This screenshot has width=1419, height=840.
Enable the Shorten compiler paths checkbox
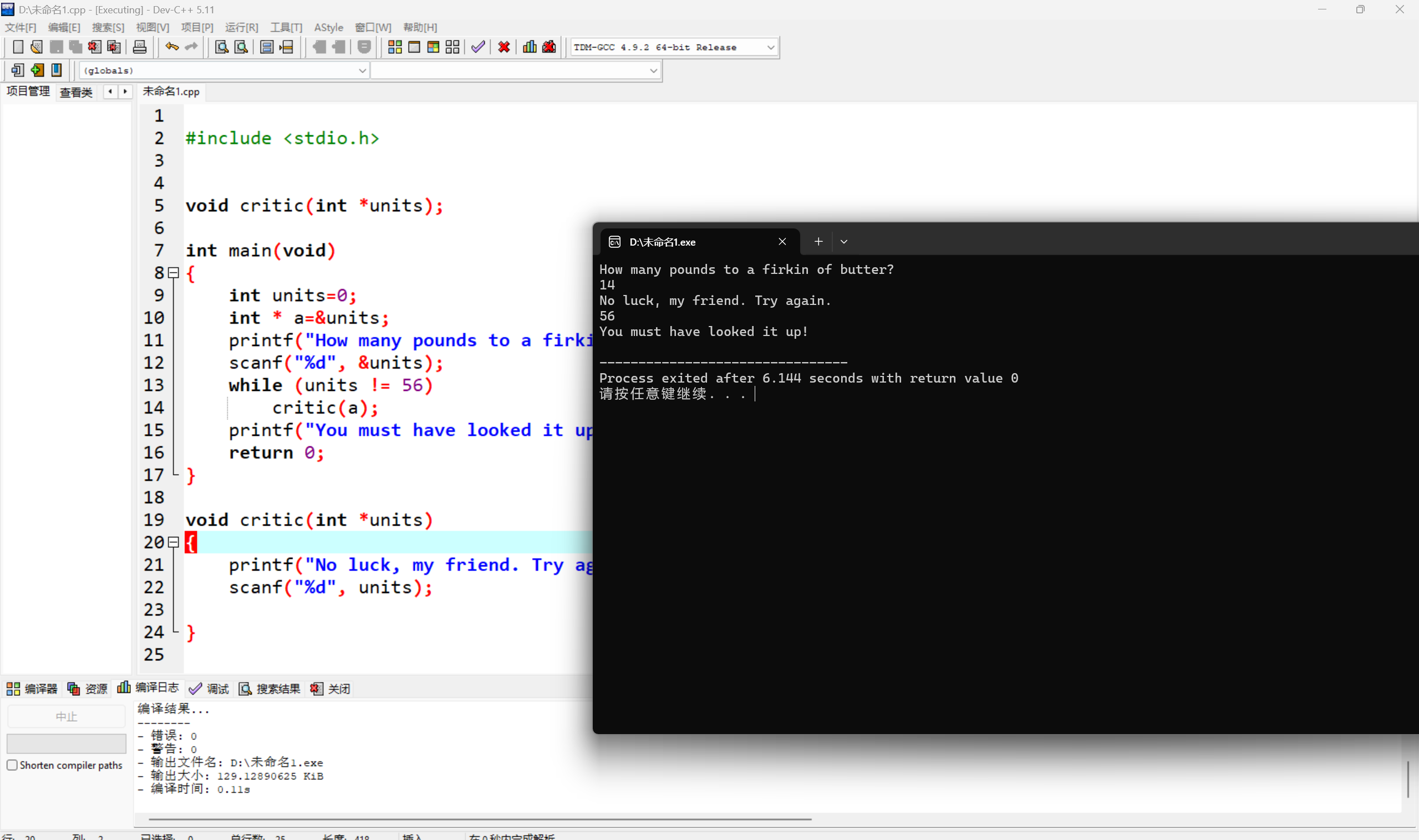tap(12, 765)
